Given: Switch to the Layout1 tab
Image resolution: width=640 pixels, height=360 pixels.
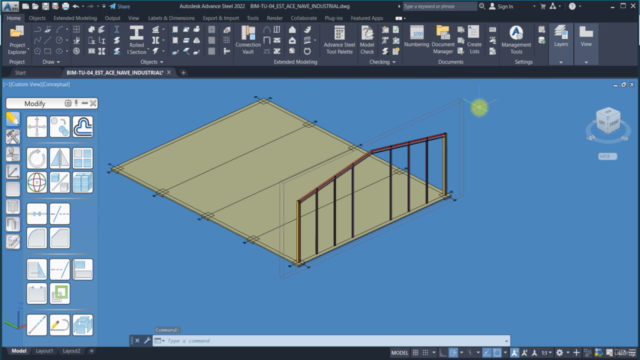Looking at the screenshot, I should click(44, 351).
